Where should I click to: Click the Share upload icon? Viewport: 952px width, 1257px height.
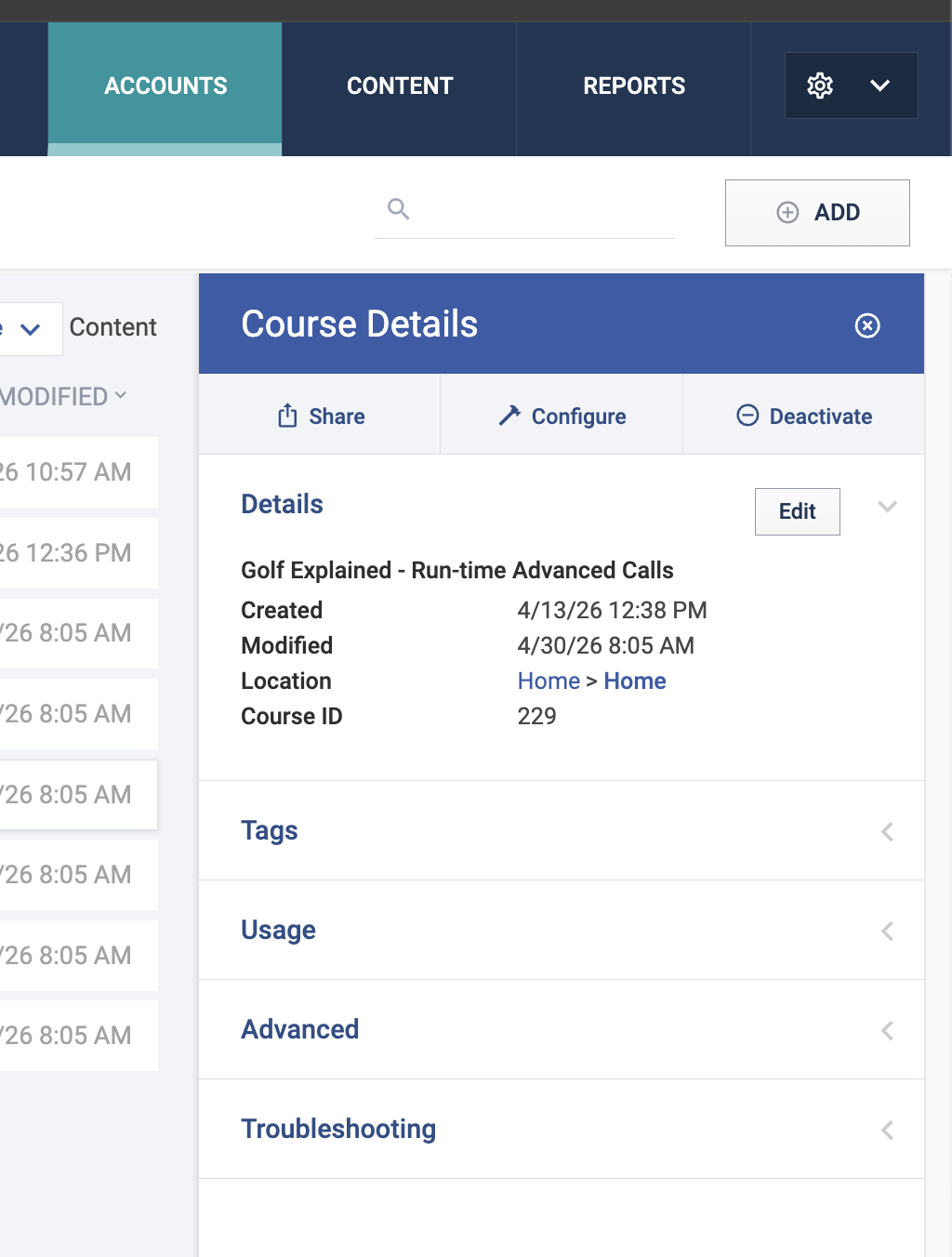click(287, 416)
